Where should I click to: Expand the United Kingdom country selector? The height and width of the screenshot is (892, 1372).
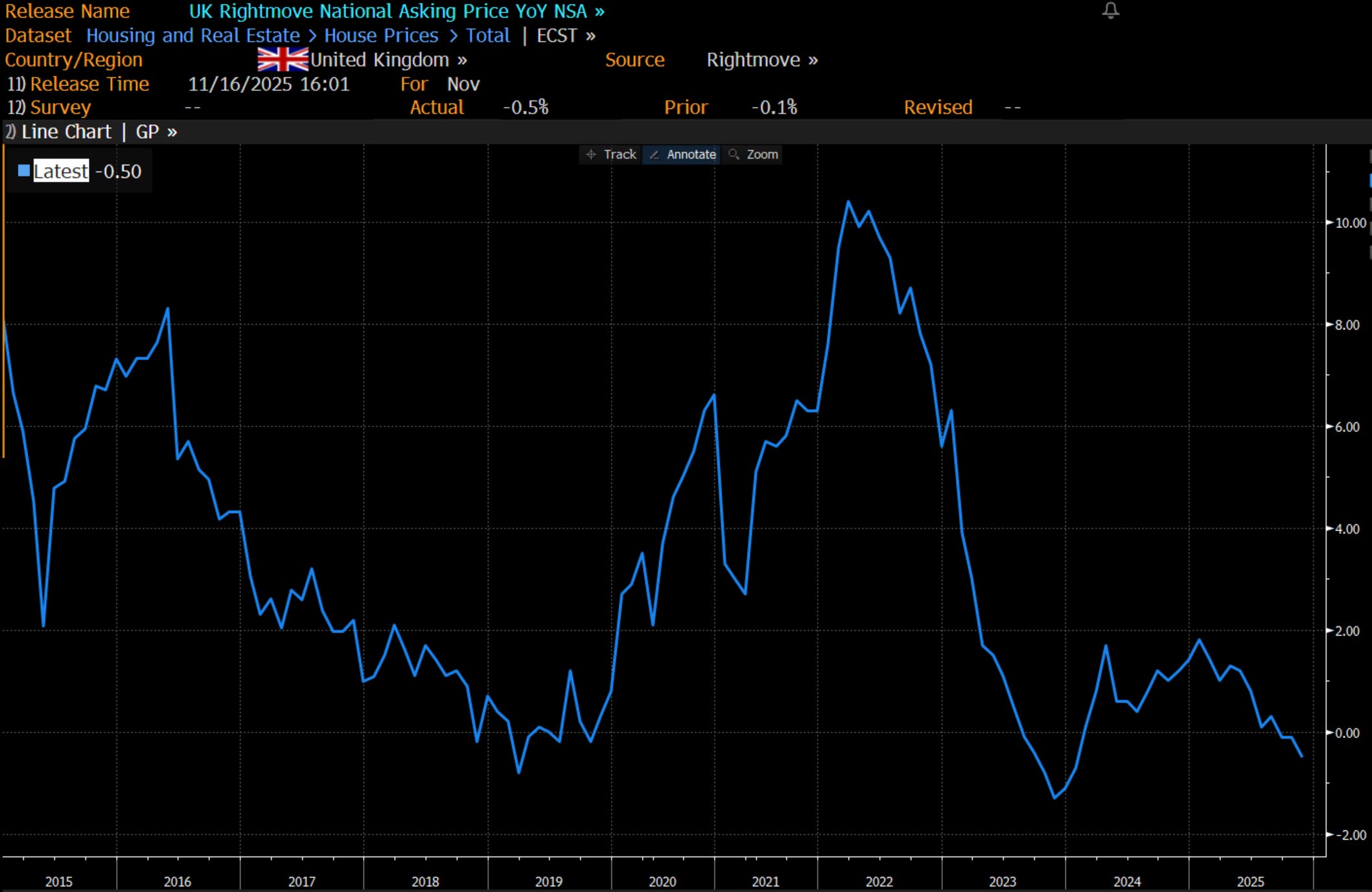click(388, 60)
